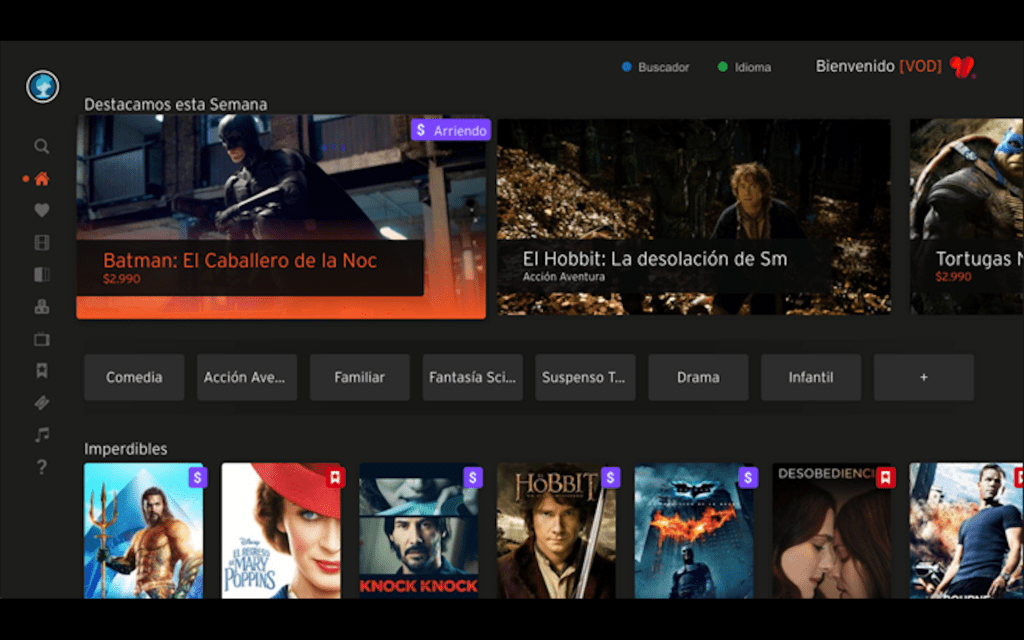The image size is (1024, 640).
Task: Select the Infantil genre button
Action: tap(811, 377)
